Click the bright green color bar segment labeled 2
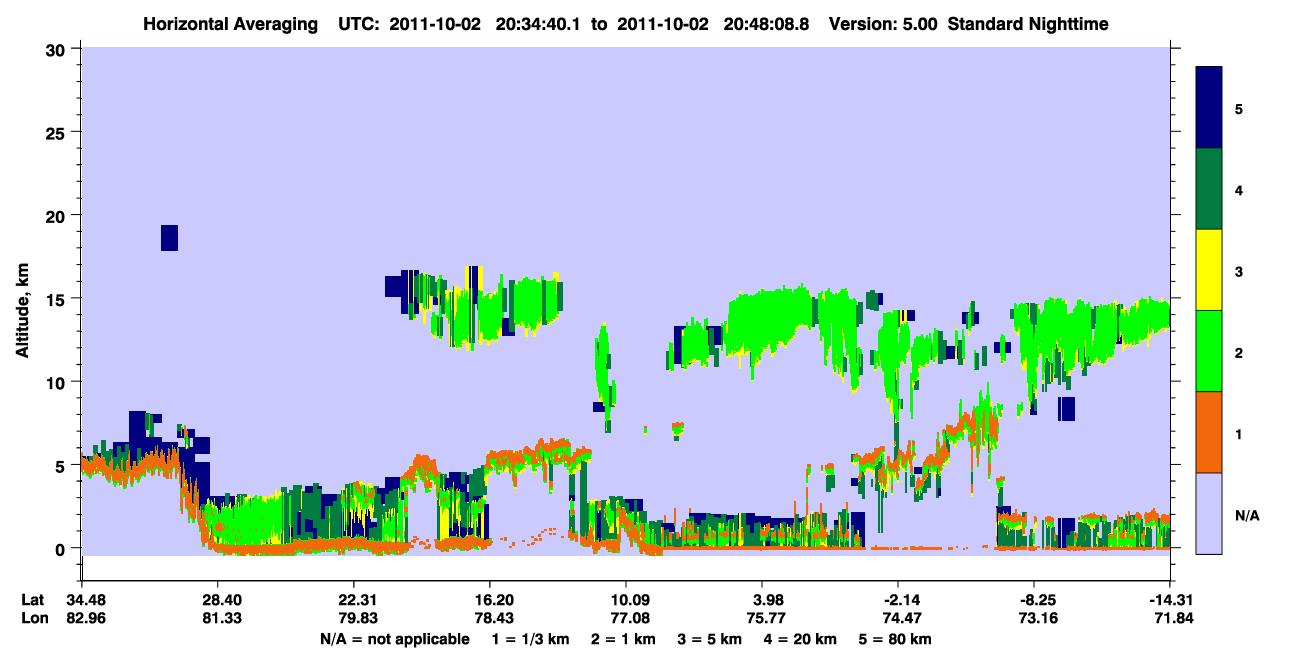The height and width of the screenshot is (667, 1300). [1209, 351]
